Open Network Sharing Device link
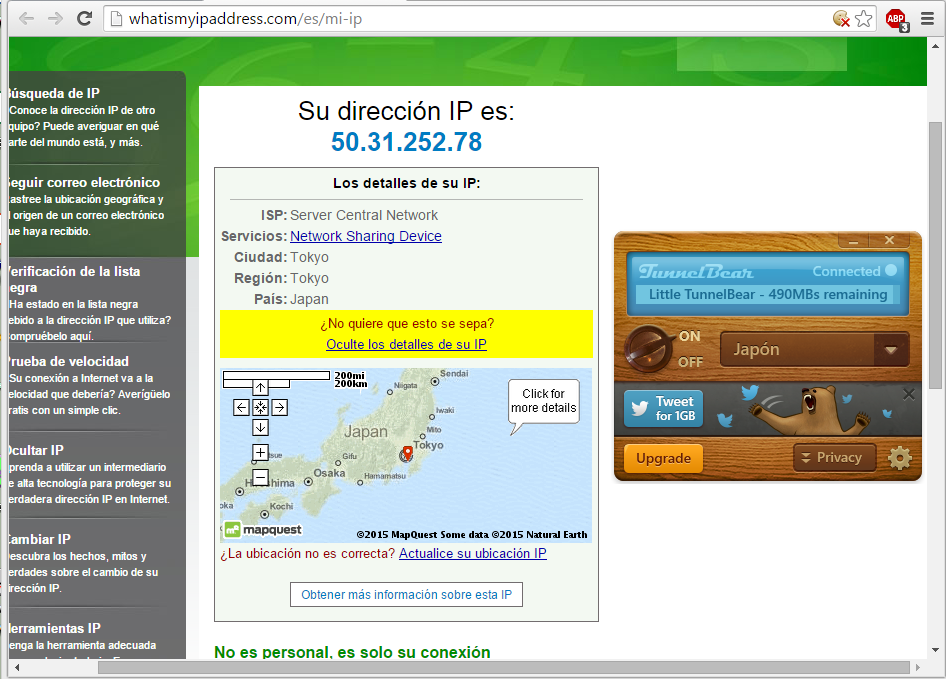This screenshot has height=679, width=946. pyautogui.click(x=366, y=236)
